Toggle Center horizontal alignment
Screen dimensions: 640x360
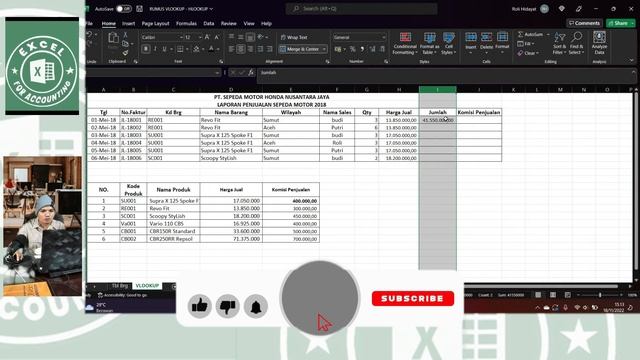tap(241, 49)
